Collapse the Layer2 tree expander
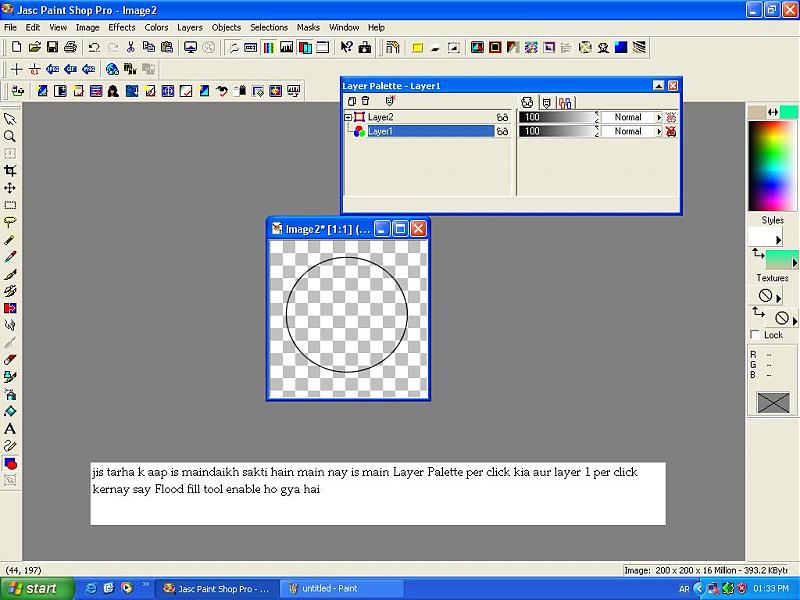Screen dimensions: 800x600 (x=348, y=117)
